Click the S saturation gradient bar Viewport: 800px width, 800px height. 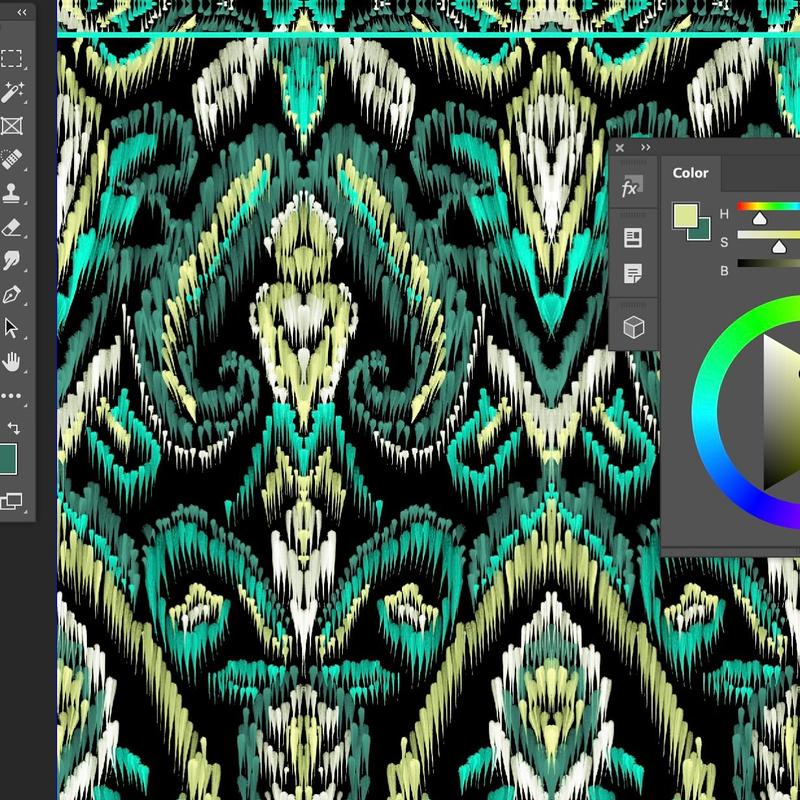[768, 235]
